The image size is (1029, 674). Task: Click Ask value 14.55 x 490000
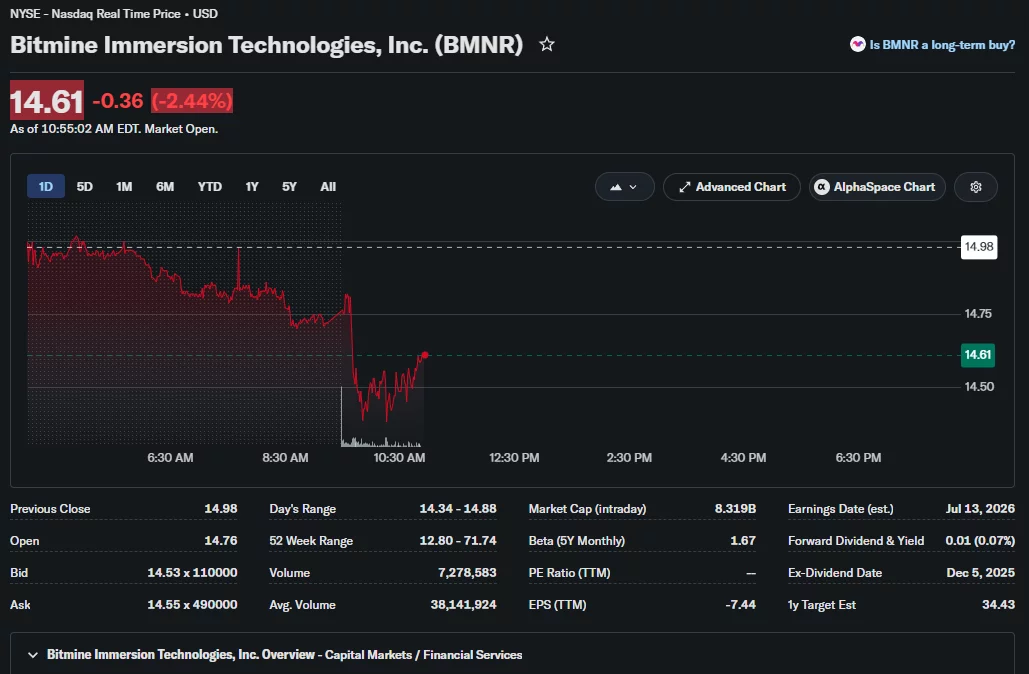(192, 604)
